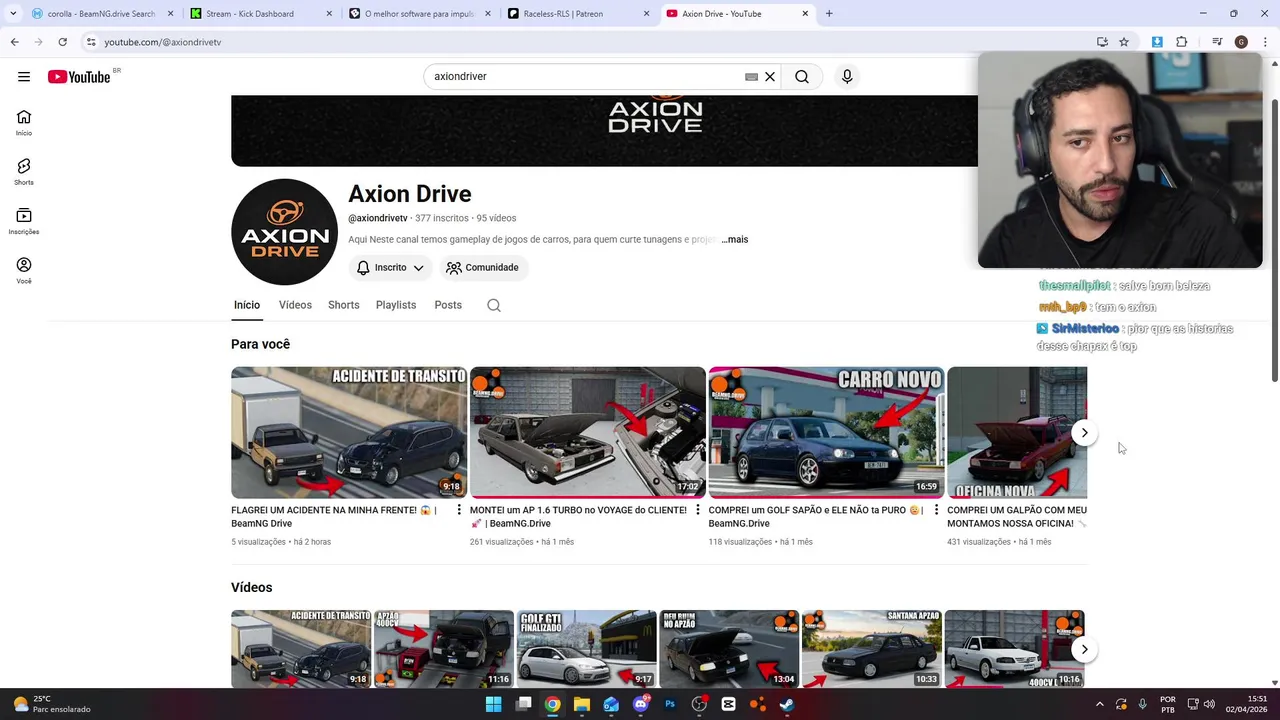Click the Axion Drive channel name heading
This screenshot has height=720, width=1280.
[x=409, y=194]
